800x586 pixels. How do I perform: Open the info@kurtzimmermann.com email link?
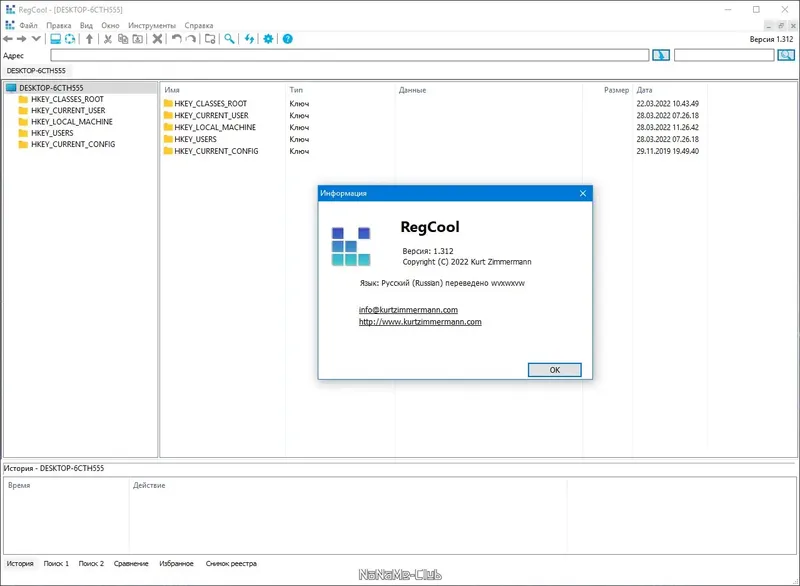408,310
